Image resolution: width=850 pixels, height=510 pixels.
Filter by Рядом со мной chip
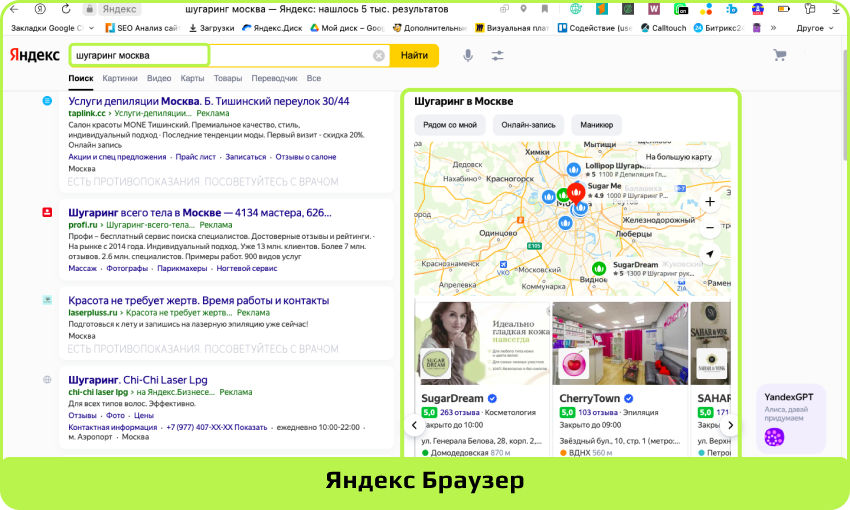(x=450, y=125)
